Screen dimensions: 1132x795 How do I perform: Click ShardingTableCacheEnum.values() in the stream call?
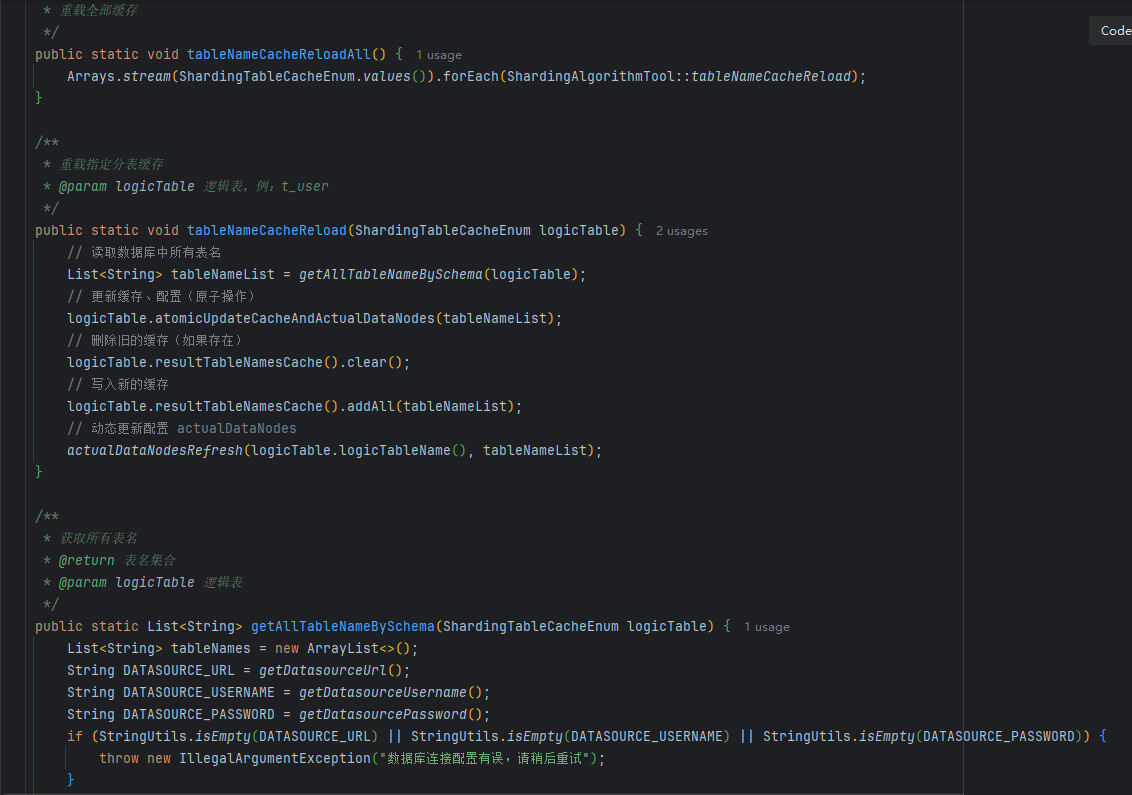[303, 77]
